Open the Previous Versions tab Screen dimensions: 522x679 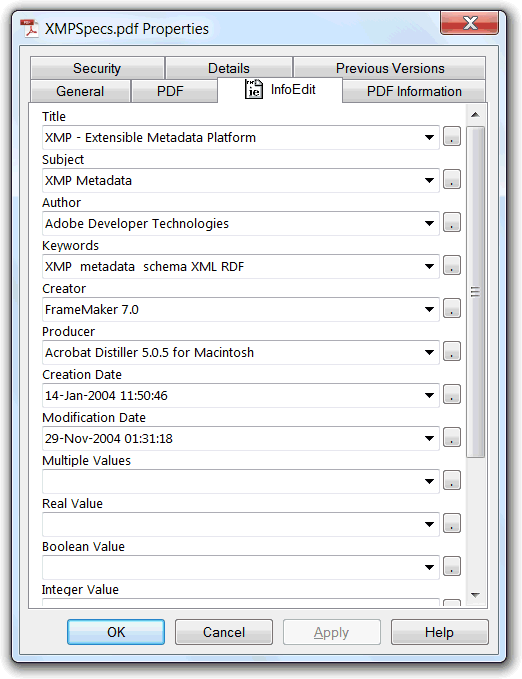click(x=389, y=68)
